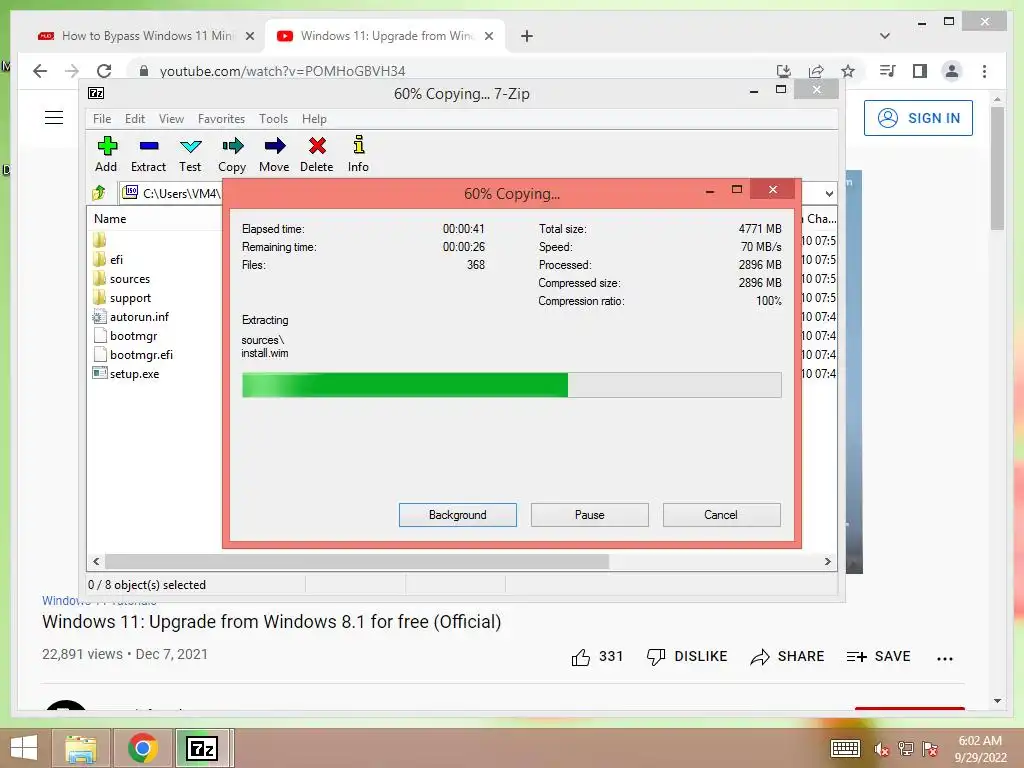This screenshot has width=1024, height=768.
Task: Click the install app icon in address bar
Action: (x=784, y=71)
